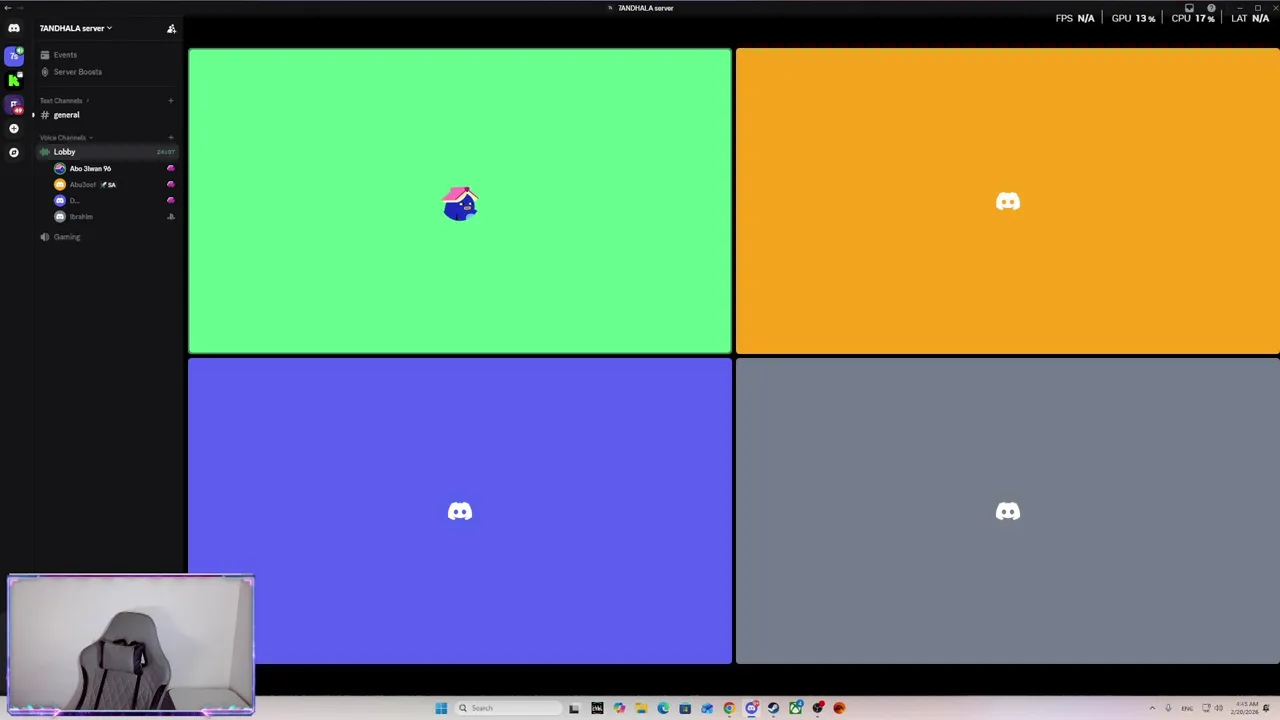The height and width of the screenshot is (720, 1280).
Task: Open Xbox app from the taskbar
Action: pos(795,708)
